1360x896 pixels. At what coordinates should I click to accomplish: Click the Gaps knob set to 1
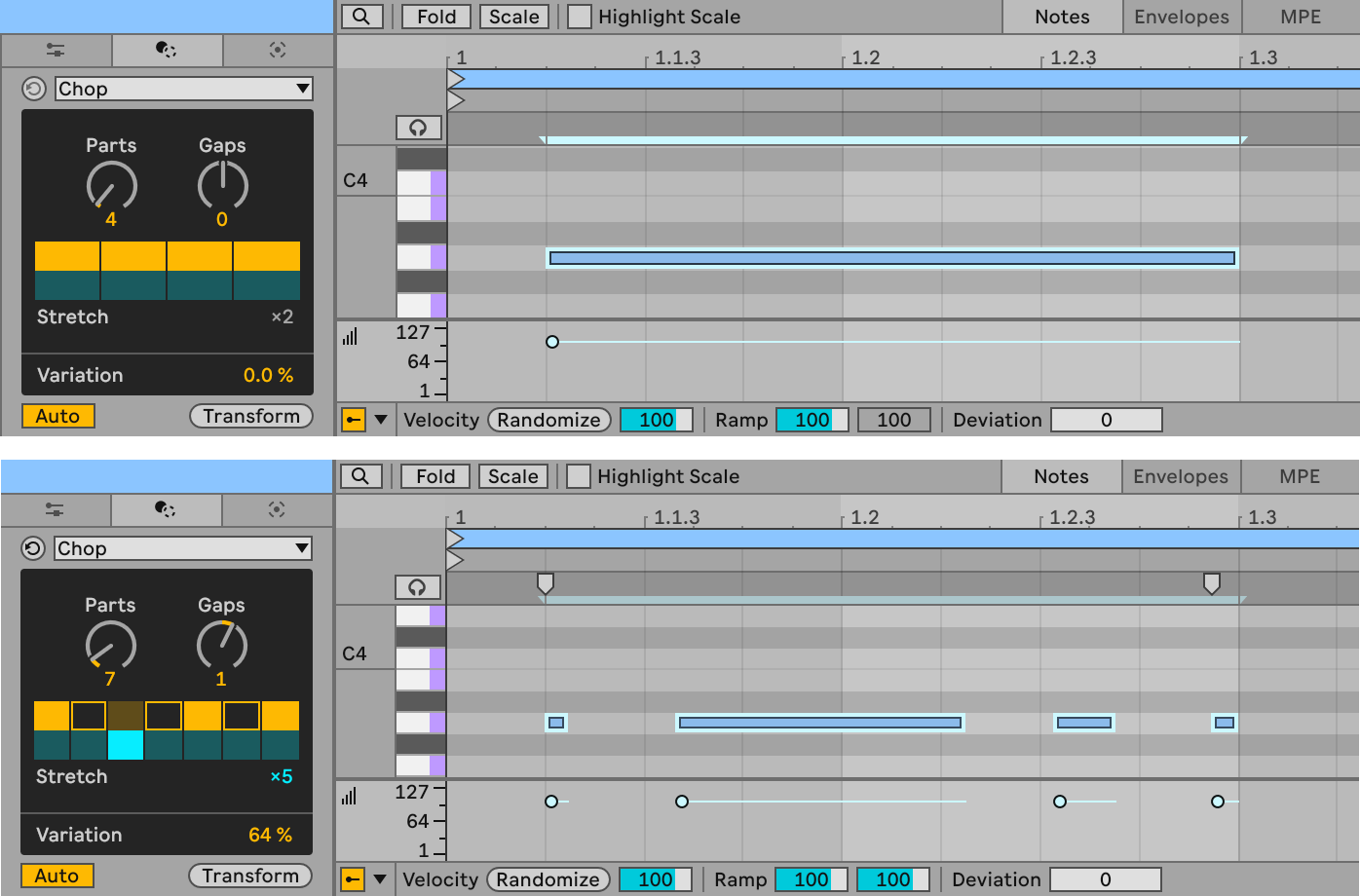222,645
